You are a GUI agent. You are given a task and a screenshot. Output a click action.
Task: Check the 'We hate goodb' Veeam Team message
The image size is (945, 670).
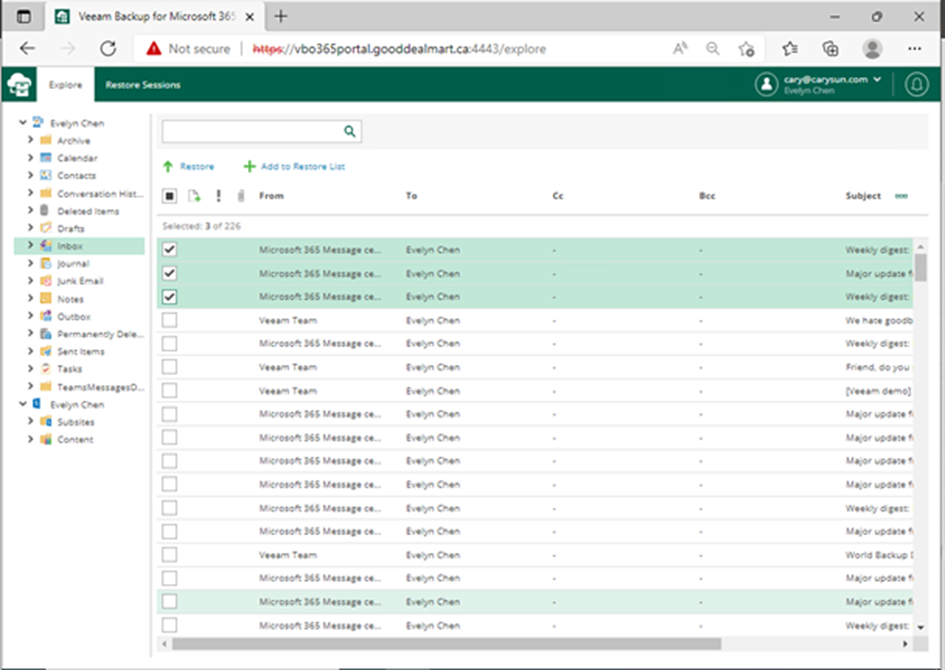click(169, 320)
